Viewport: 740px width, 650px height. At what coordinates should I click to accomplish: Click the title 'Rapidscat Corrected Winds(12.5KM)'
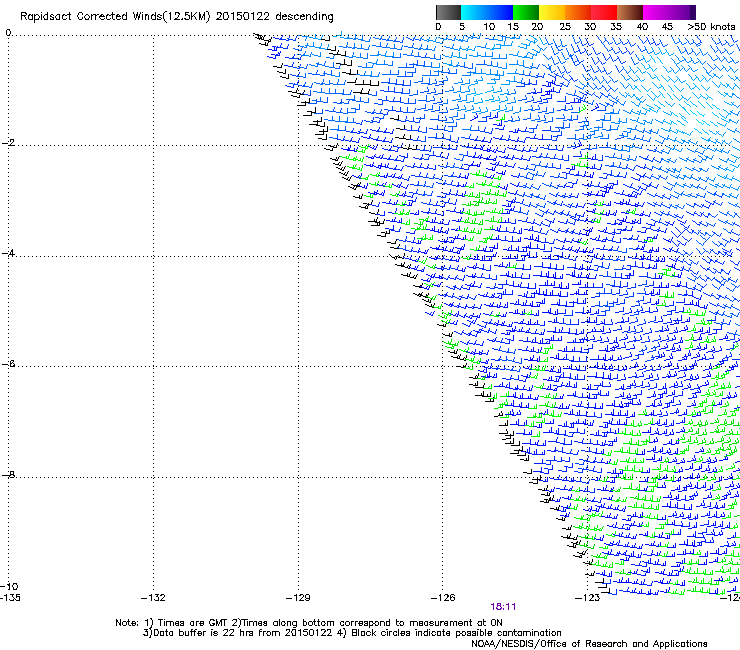click(115, 17)
